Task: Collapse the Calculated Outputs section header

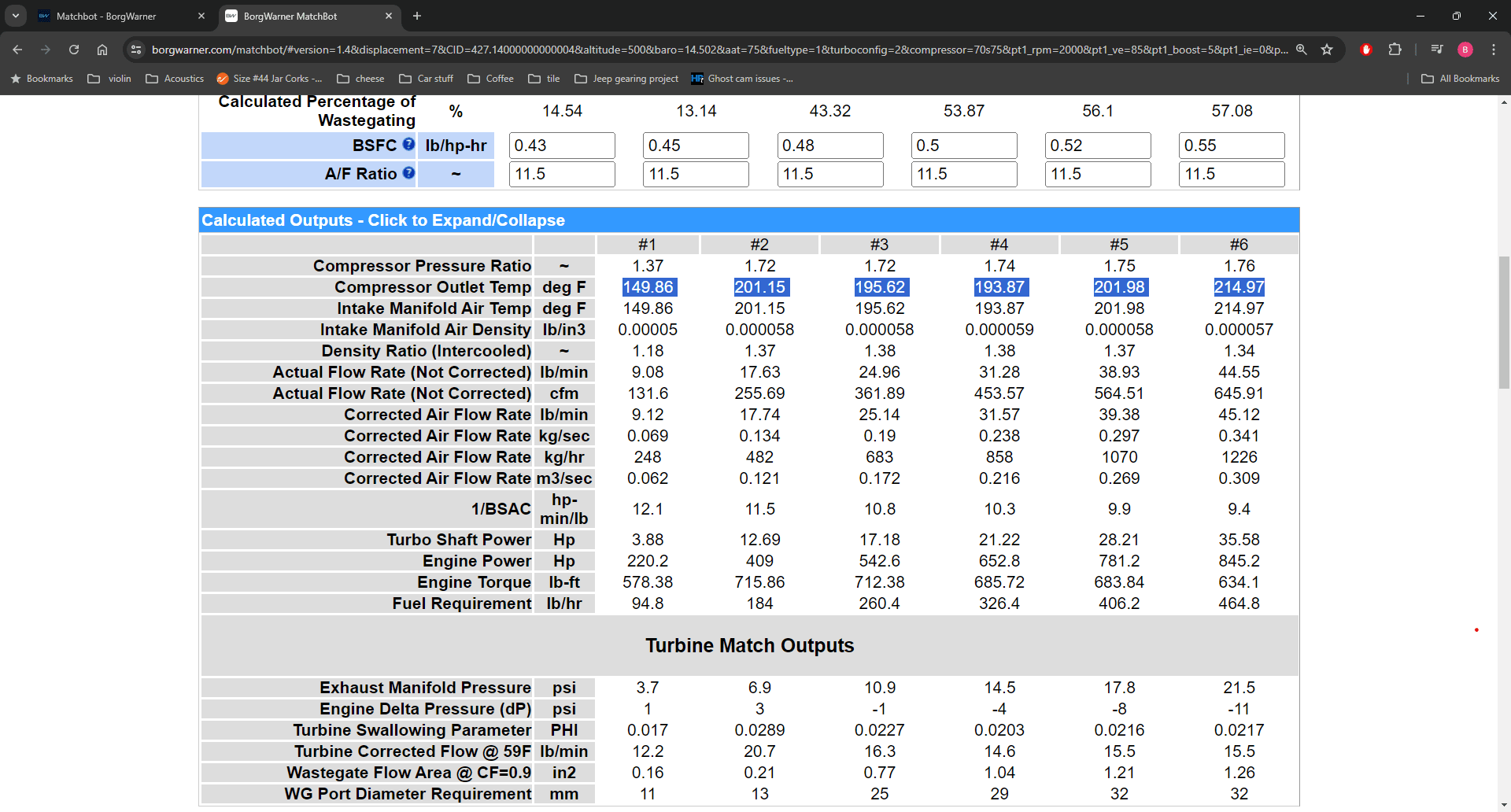Action: tap(748, 220)
